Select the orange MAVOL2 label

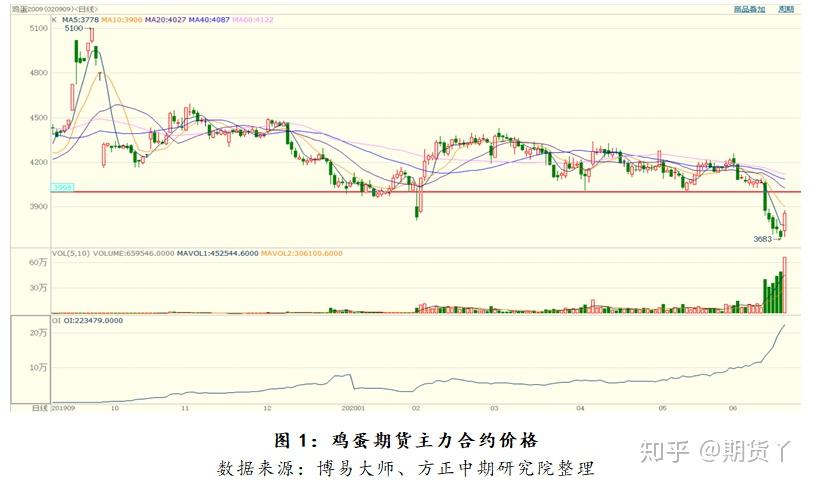(x=302, y=253)
